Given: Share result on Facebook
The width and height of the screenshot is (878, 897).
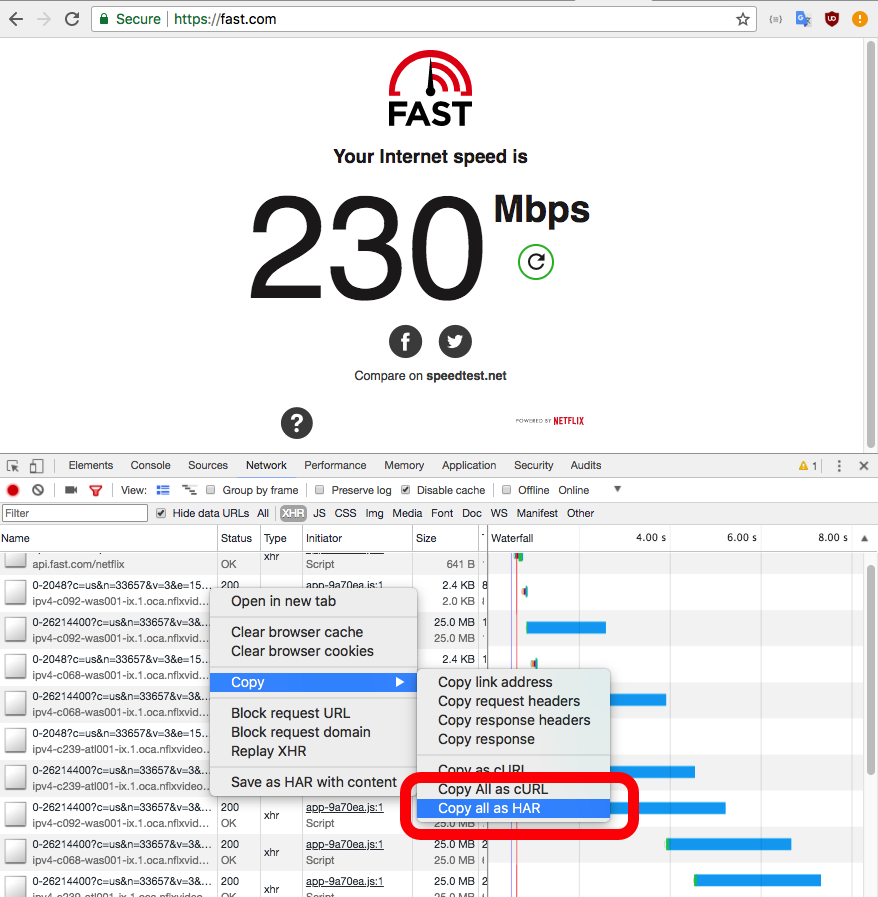Looking at the screenshot, I should 406,342.
